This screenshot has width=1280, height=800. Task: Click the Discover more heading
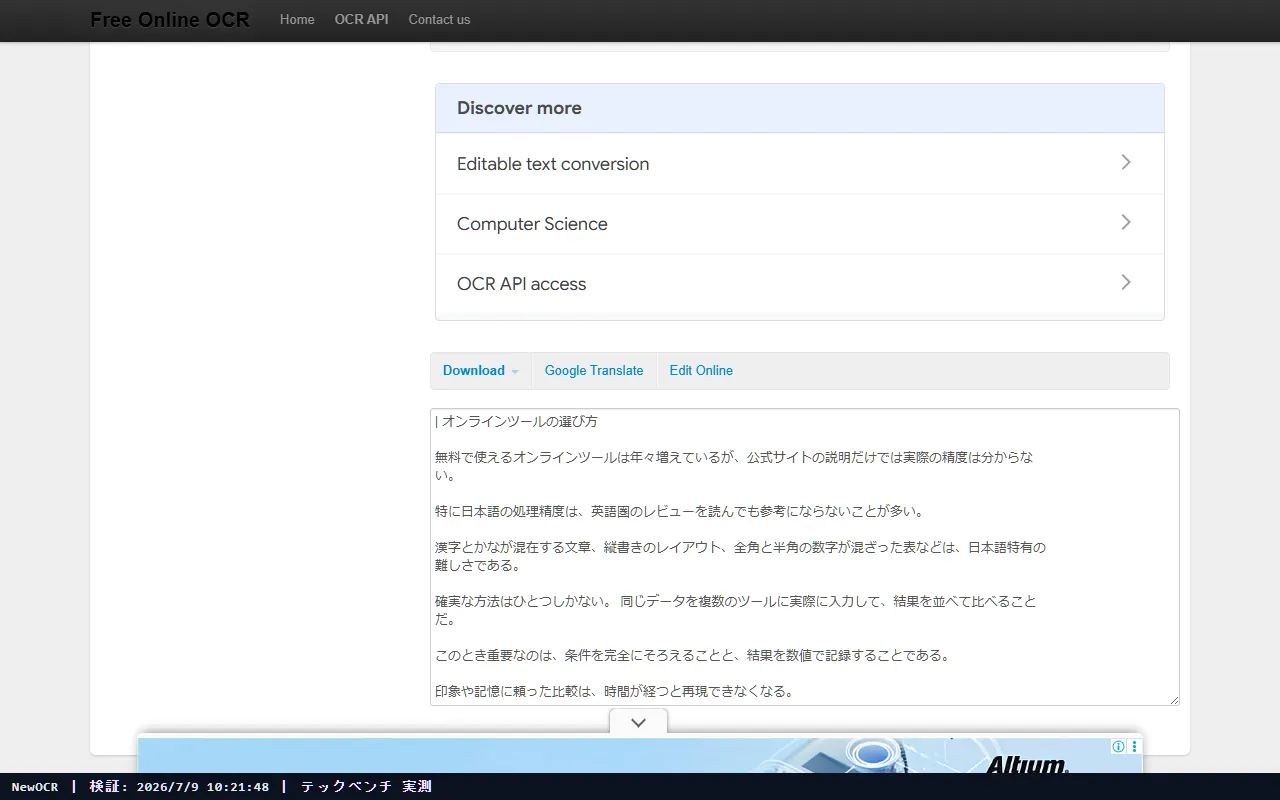pos(519,108)
